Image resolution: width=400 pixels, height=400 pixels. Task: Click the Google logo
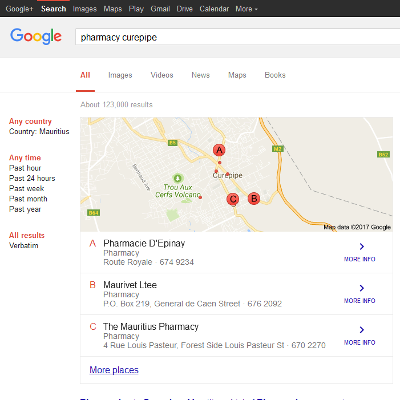coord(36,36)
